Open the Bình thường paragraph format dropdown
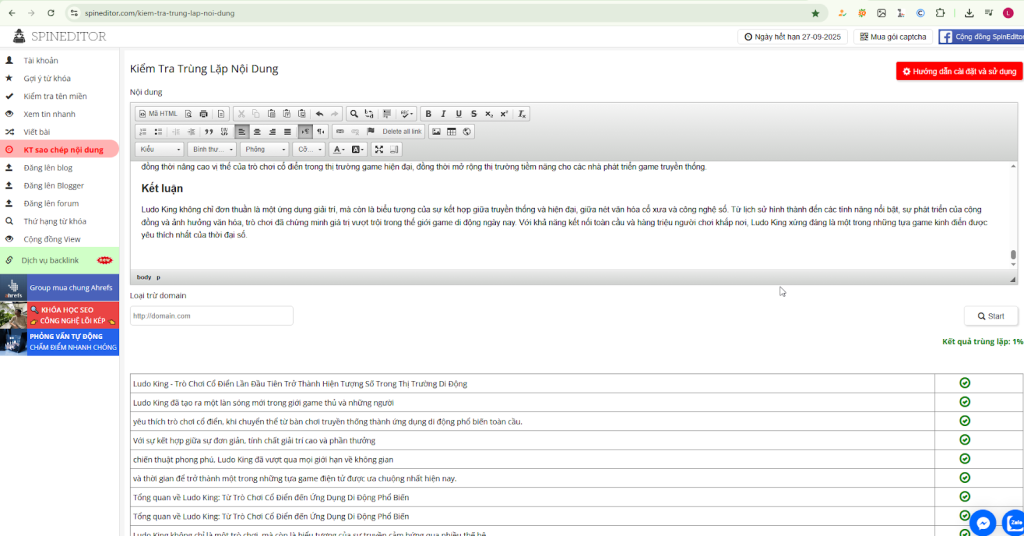The image size is (1024, 536). pyautogui.click(x=212, y=150)
